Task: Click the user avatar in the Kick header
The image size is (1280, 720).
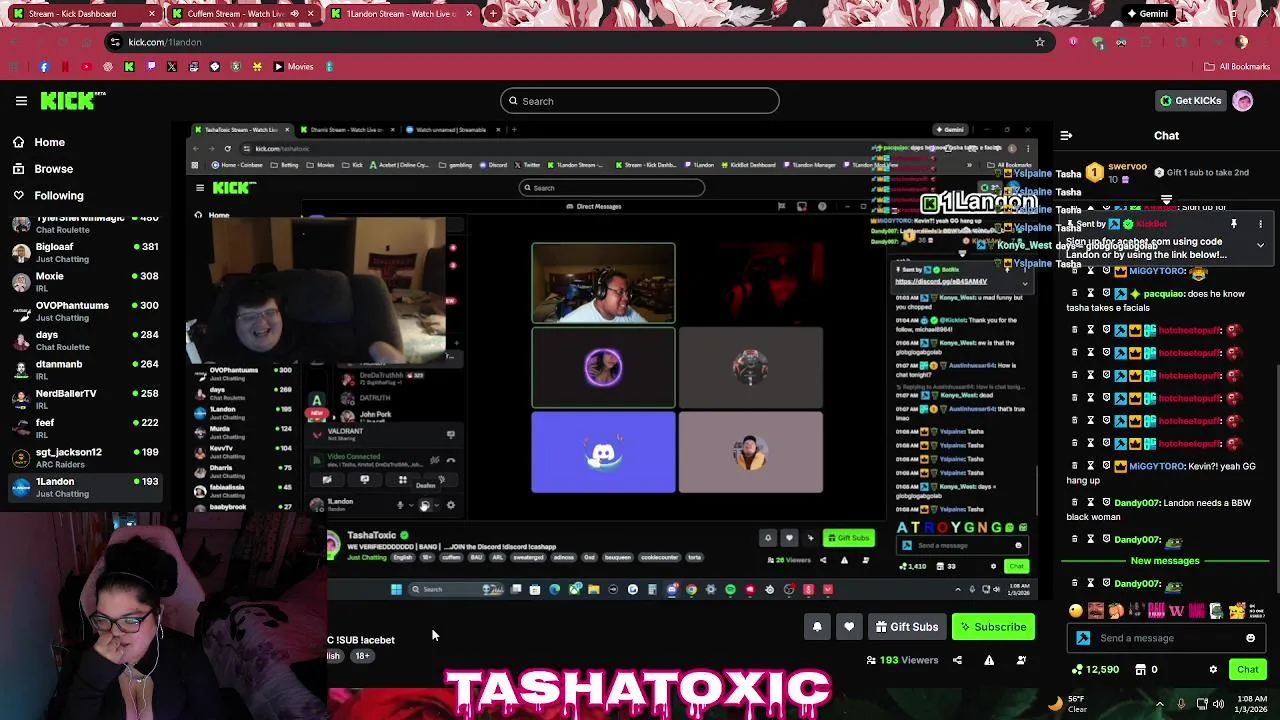Action: tap(1243, 101)
